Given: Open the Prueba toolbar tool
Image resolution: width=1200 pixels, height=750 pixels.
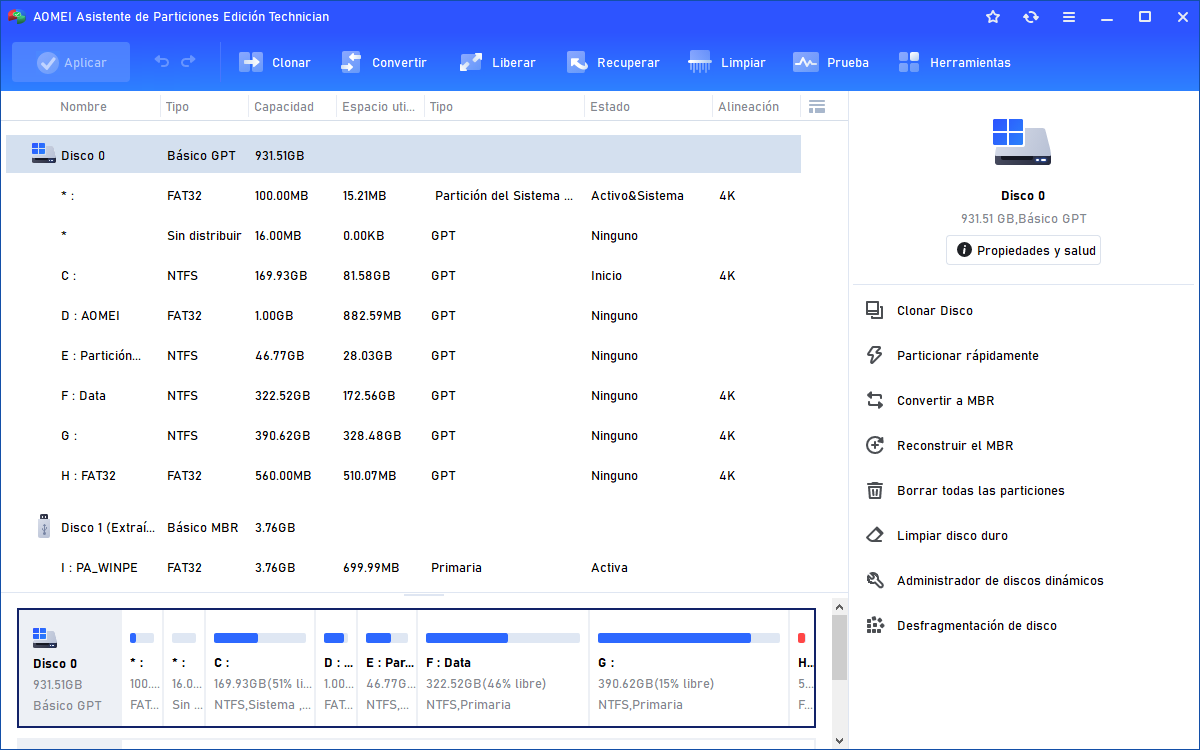Looking at the screenshot, I should (831, 62).
